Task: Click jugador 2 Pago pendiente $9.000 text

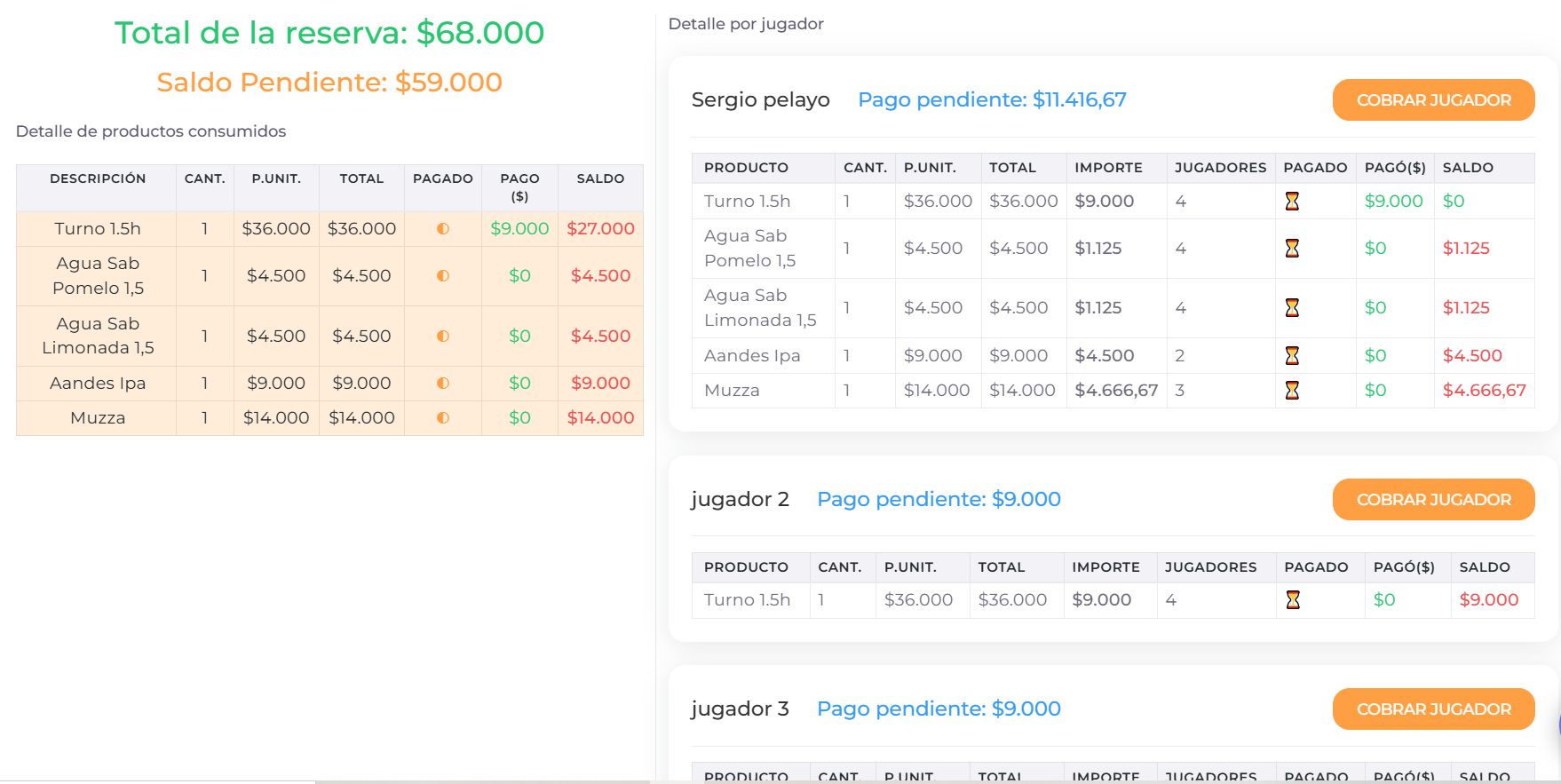Action: coord(939,499)
